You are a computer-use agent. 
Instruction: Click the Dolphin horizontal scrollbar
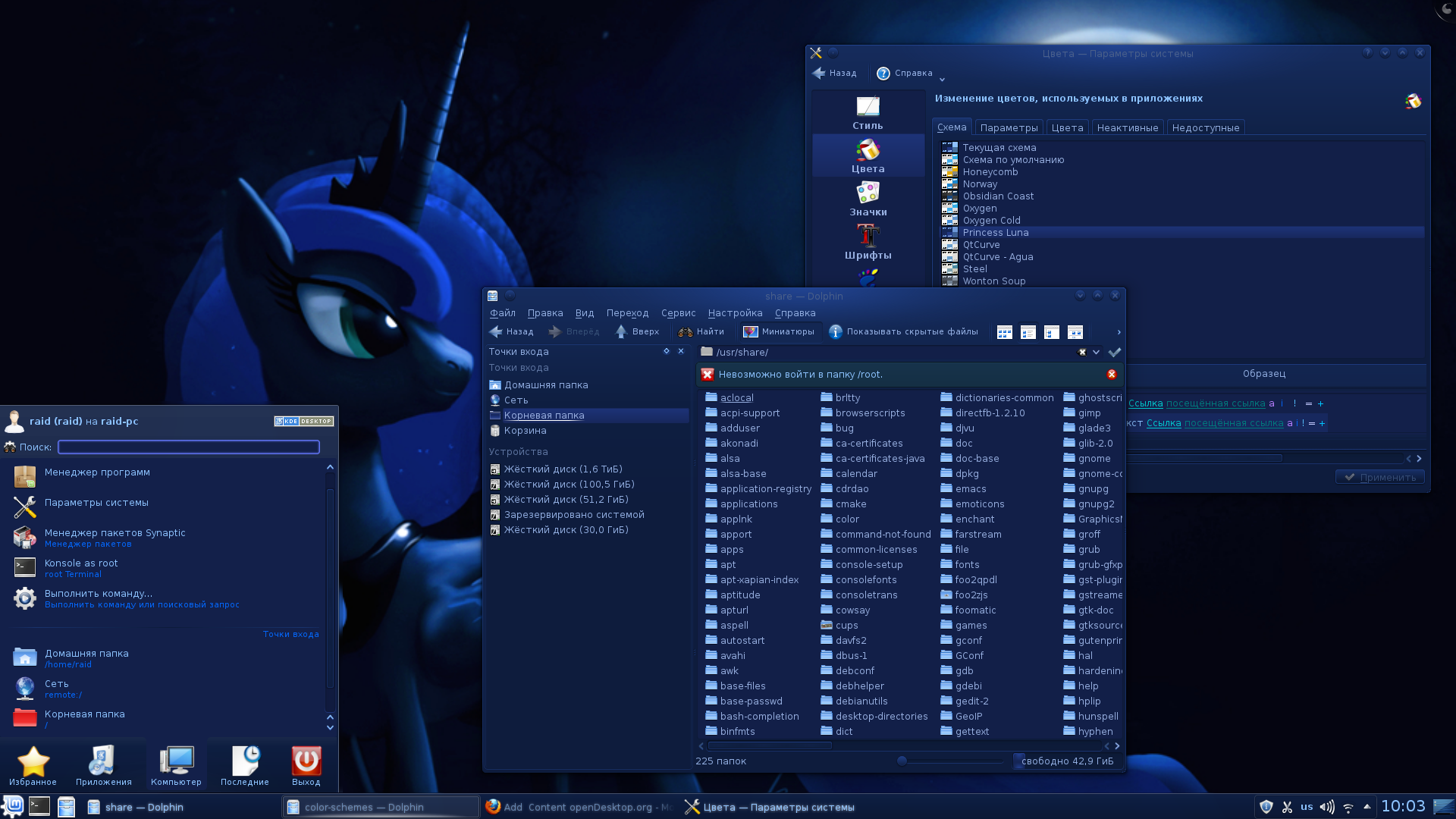769,745
